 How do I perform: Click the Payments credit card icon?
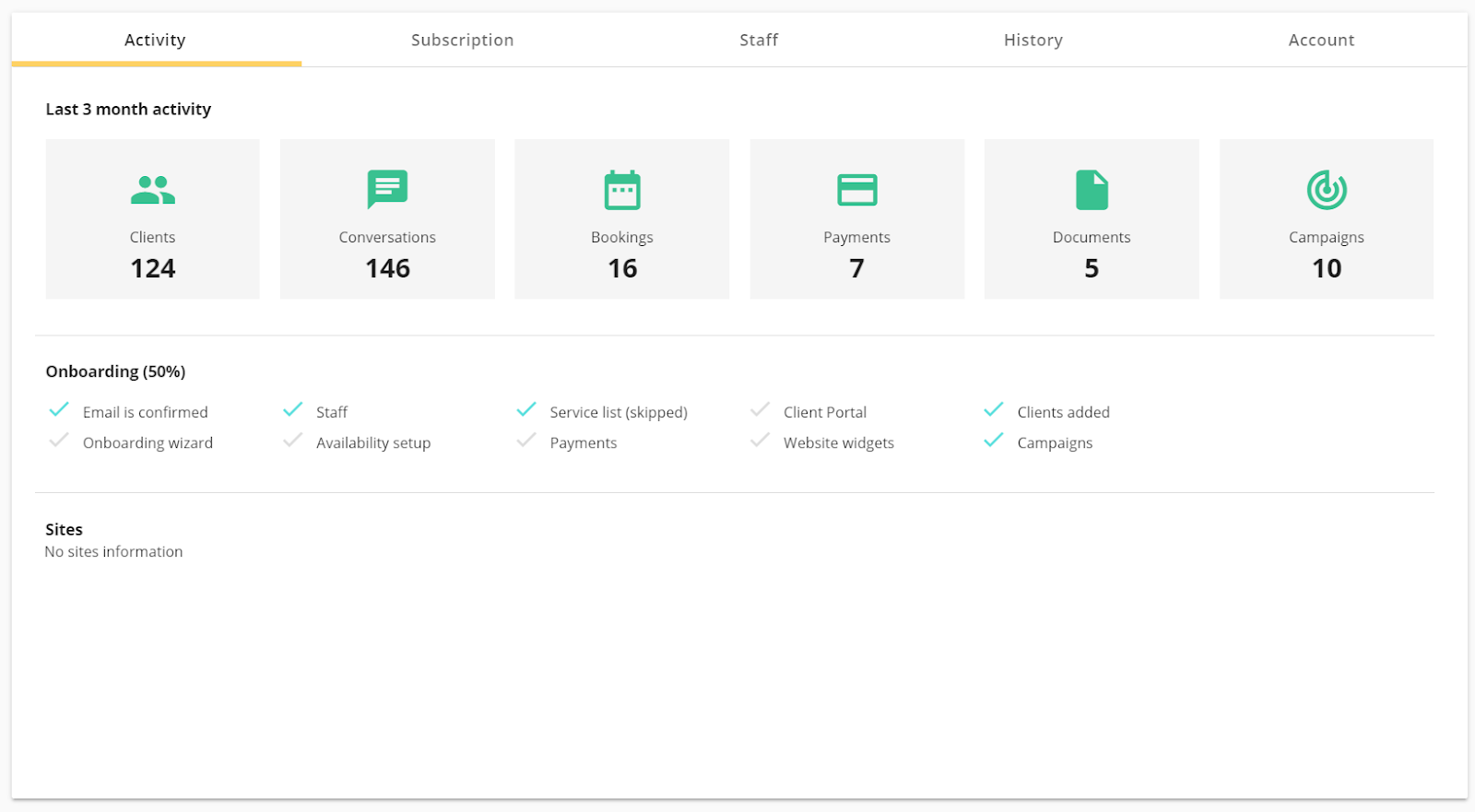[857, 190]
